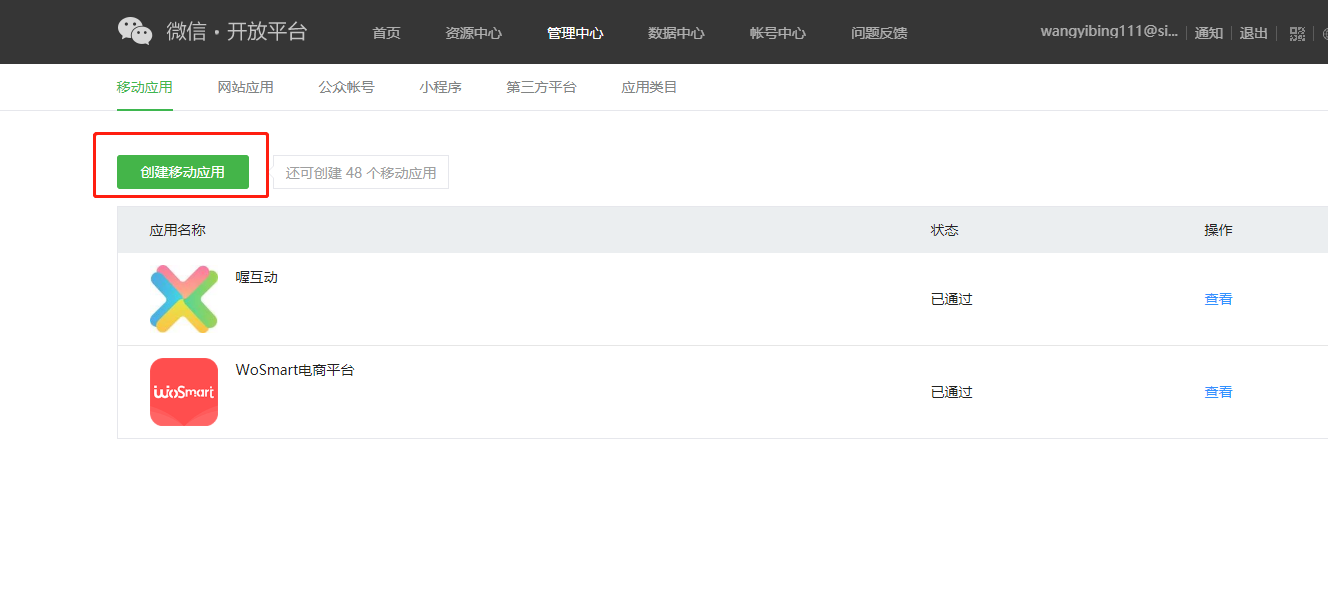Switch to the 应用类目 tab
The height and width of the screenshot is (605, 1328).
[650, 87]
